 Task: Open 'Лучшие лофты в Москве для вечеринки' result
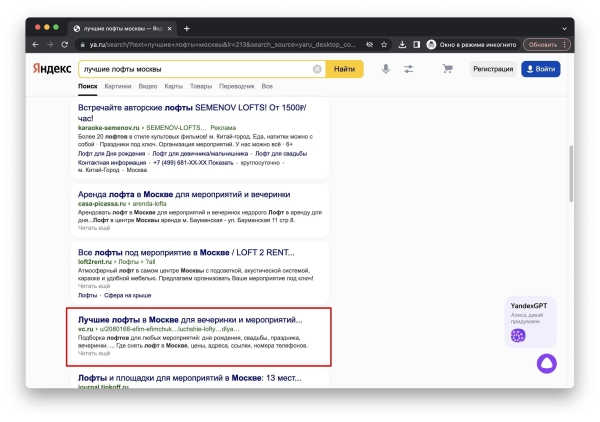(x=190, y=320)
